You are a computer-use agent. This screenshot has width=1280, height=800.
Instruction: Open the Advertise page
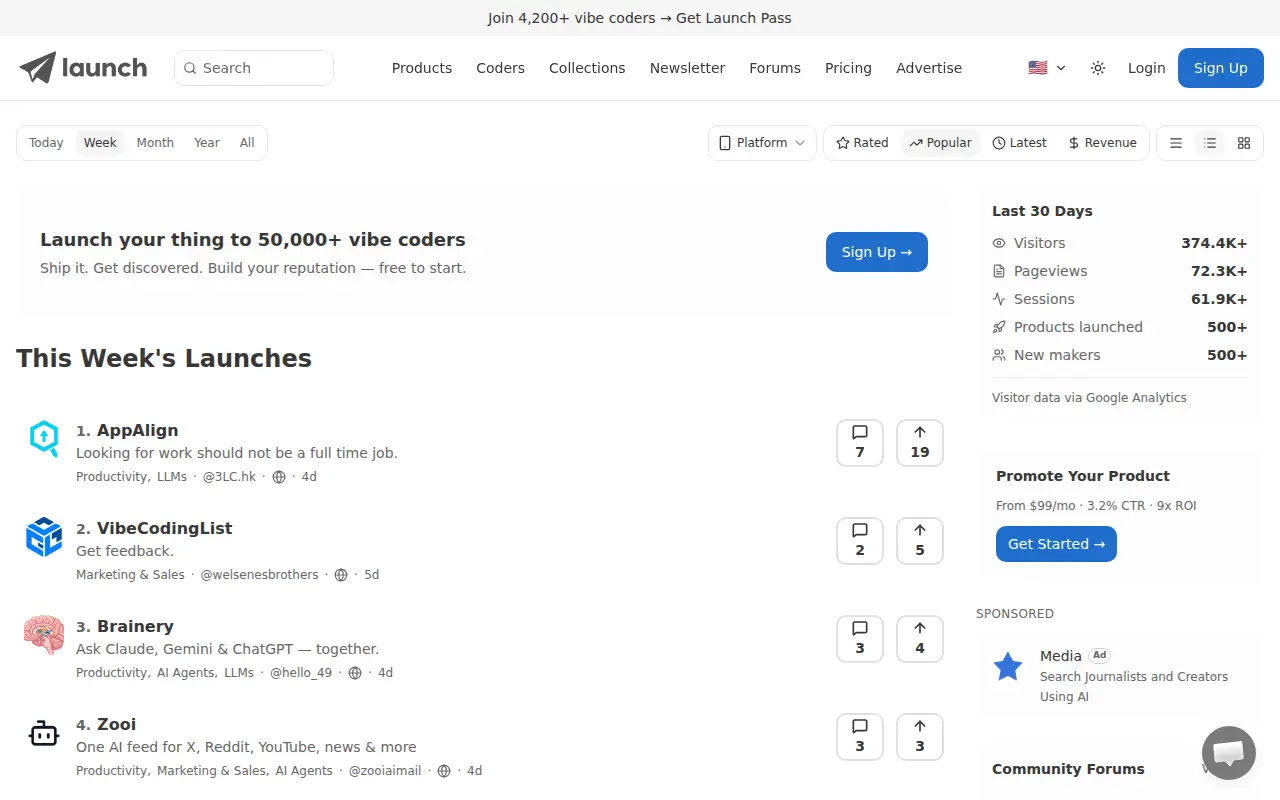click(x=929, y=68)
